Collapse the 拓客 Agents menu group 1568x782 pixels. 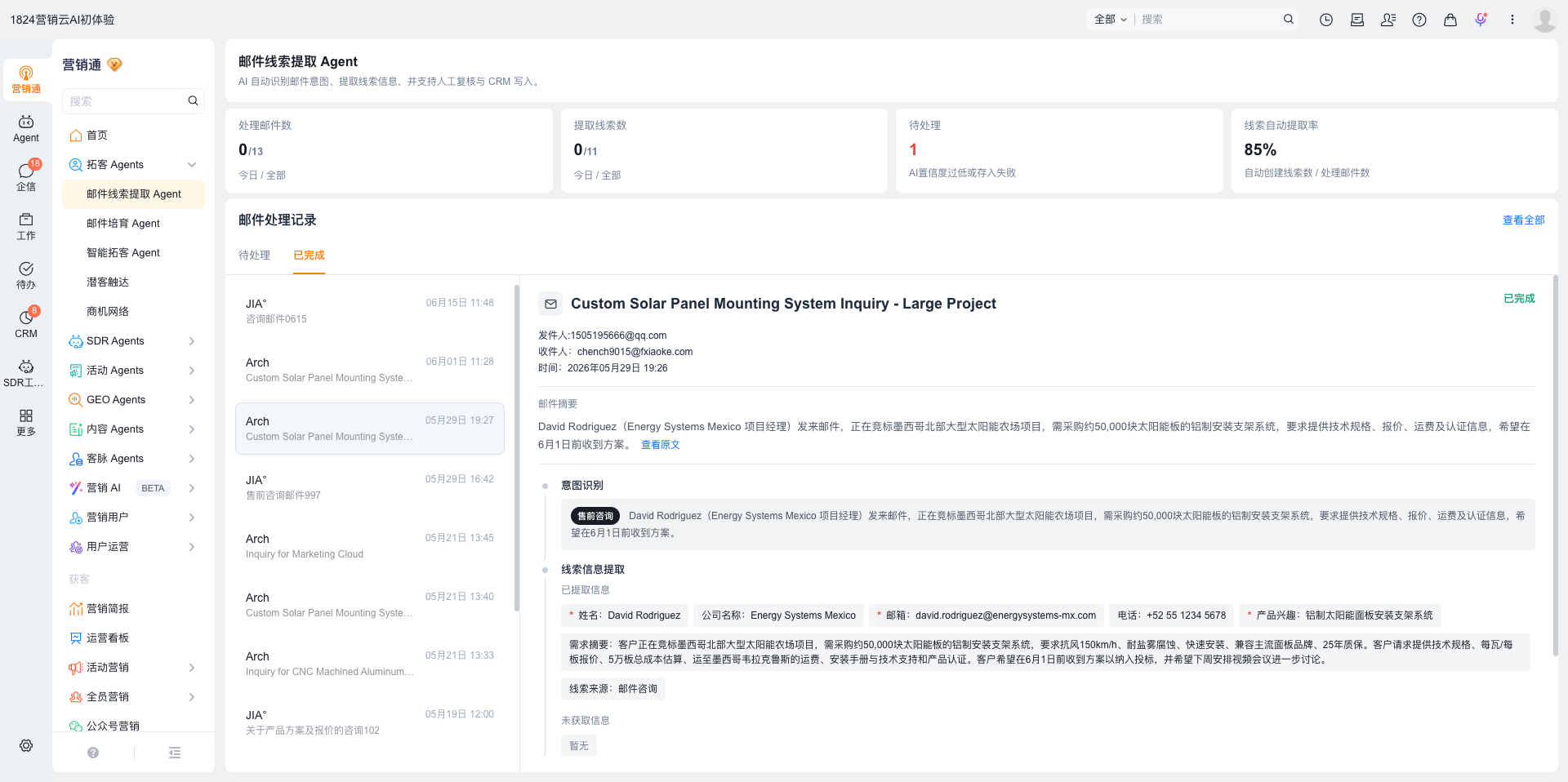tap(192, 165)
